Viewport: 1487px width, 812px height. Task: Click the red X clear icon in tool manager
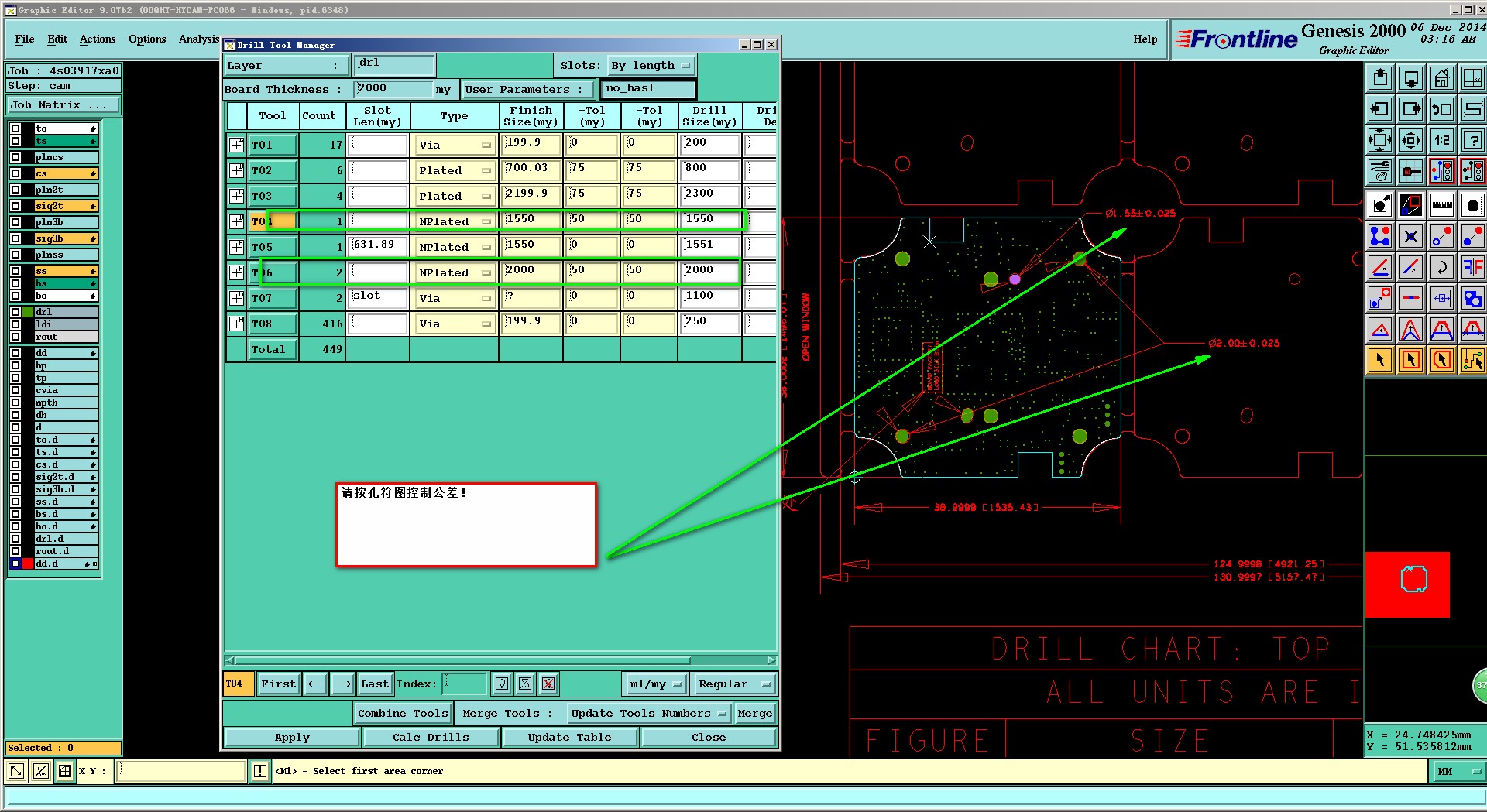[548, 684]
